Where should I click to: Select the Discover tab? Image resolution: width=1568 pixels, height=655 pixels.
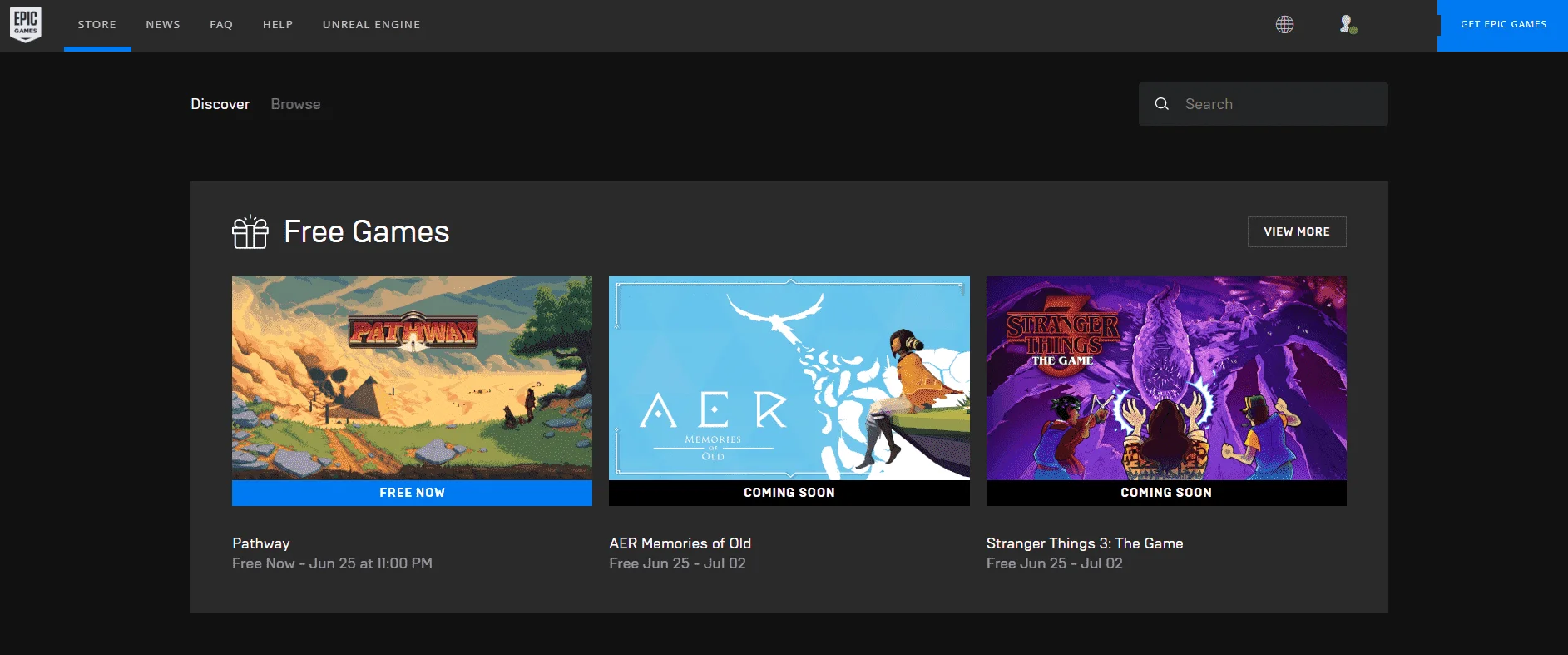(x=220, y=104)
